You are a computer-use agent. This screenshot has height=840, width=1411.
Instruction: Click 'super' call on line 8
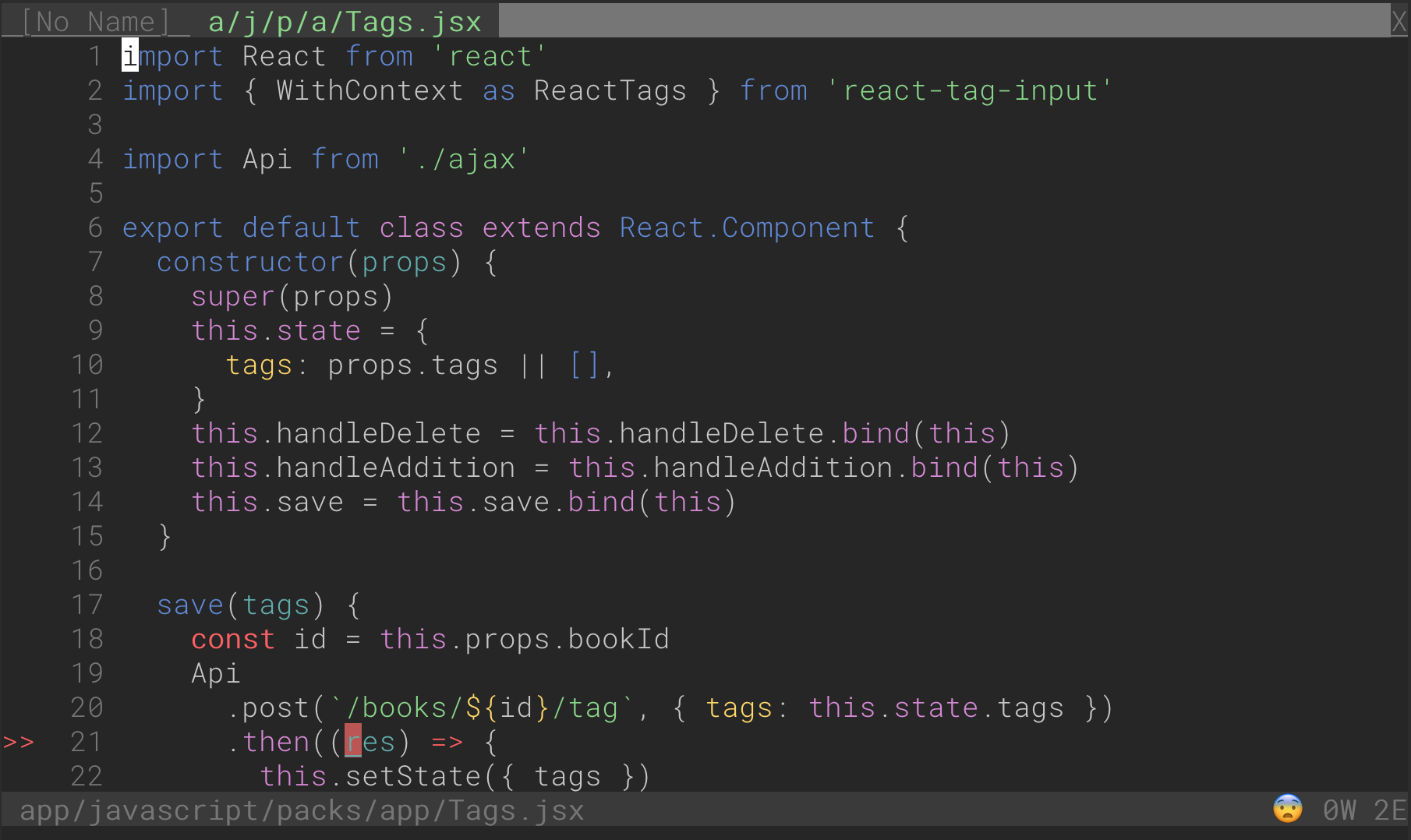(232, 296)
